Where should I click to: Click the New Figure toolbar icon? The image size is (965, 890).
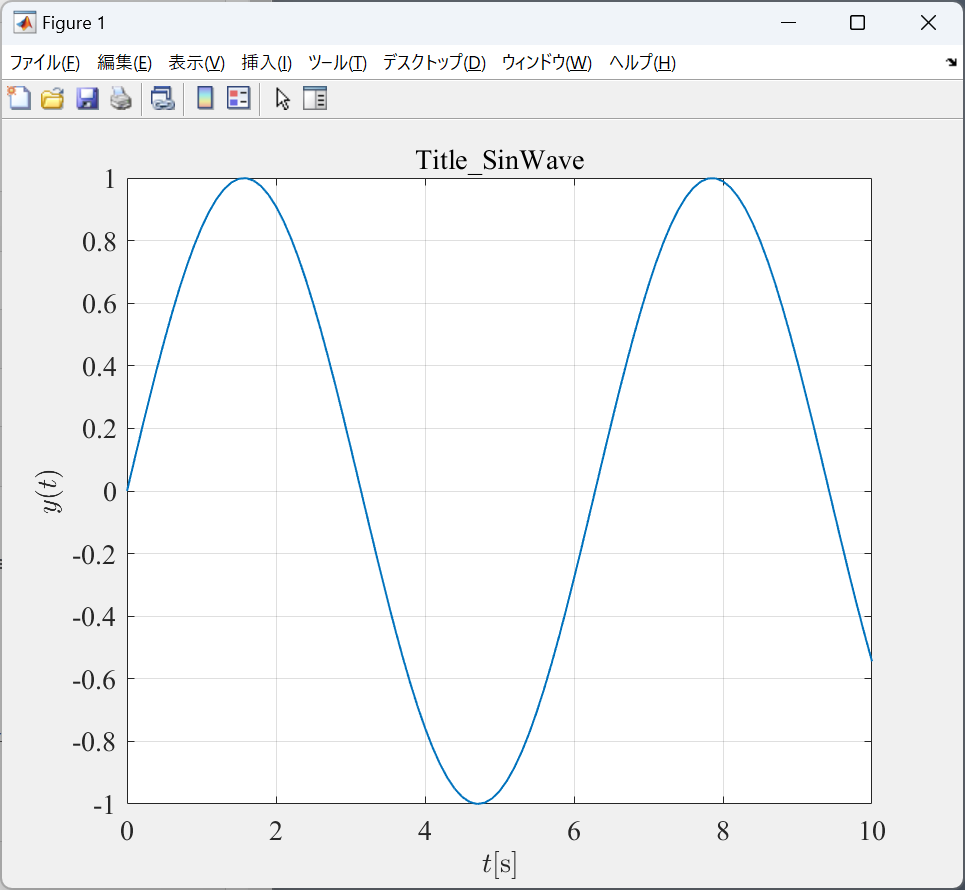point(19,98)
